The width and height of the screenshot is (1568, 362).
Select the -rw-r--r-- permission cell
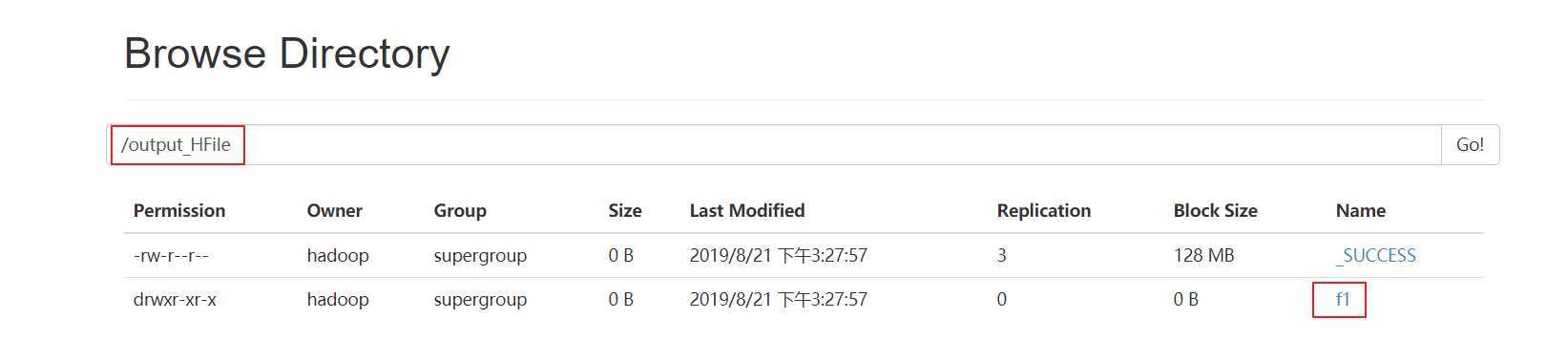tap(171, 255)
